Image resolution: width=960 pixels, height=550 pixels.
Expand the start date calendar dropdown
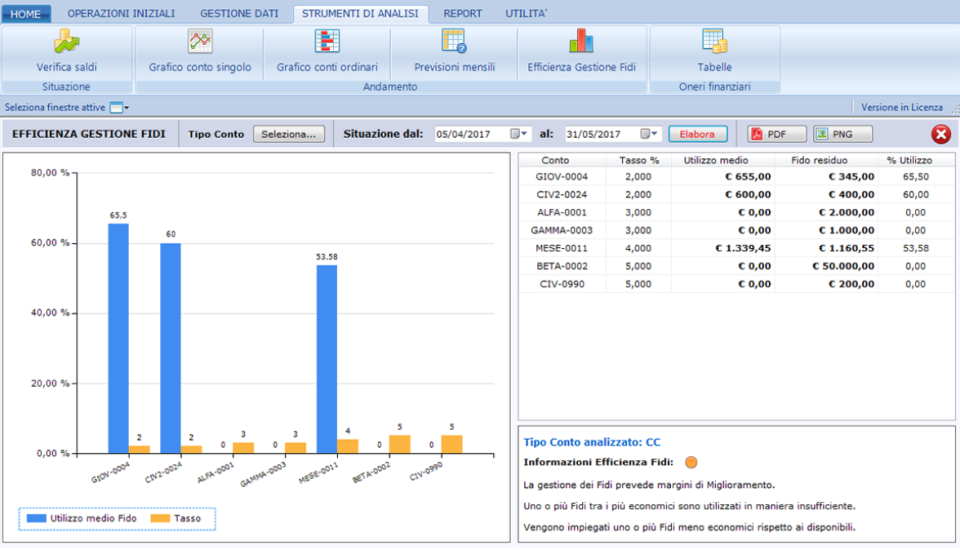[x=519, y=134]
